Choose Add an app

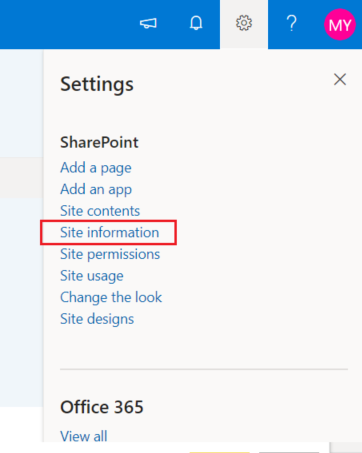pyautogui.click(x=96, y=189)
